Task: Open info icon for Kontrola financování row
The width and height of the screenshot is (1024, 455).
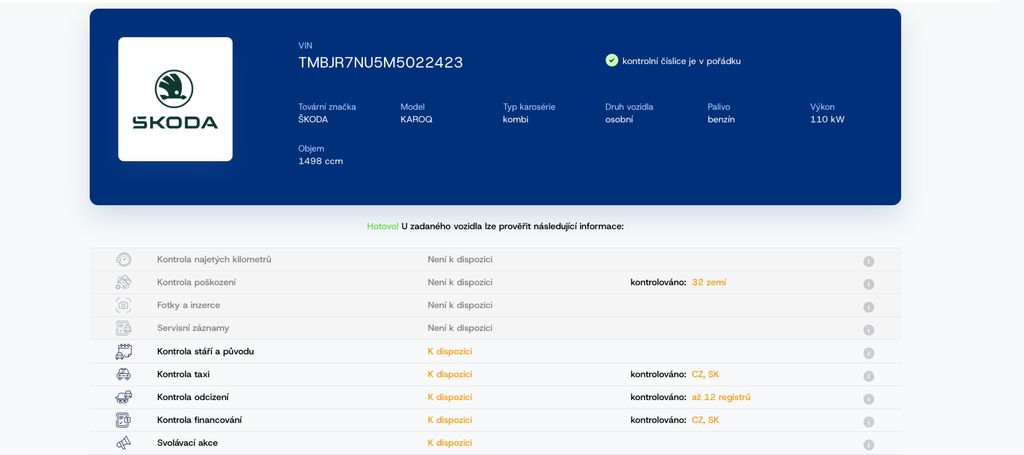Action: (869, 422)
